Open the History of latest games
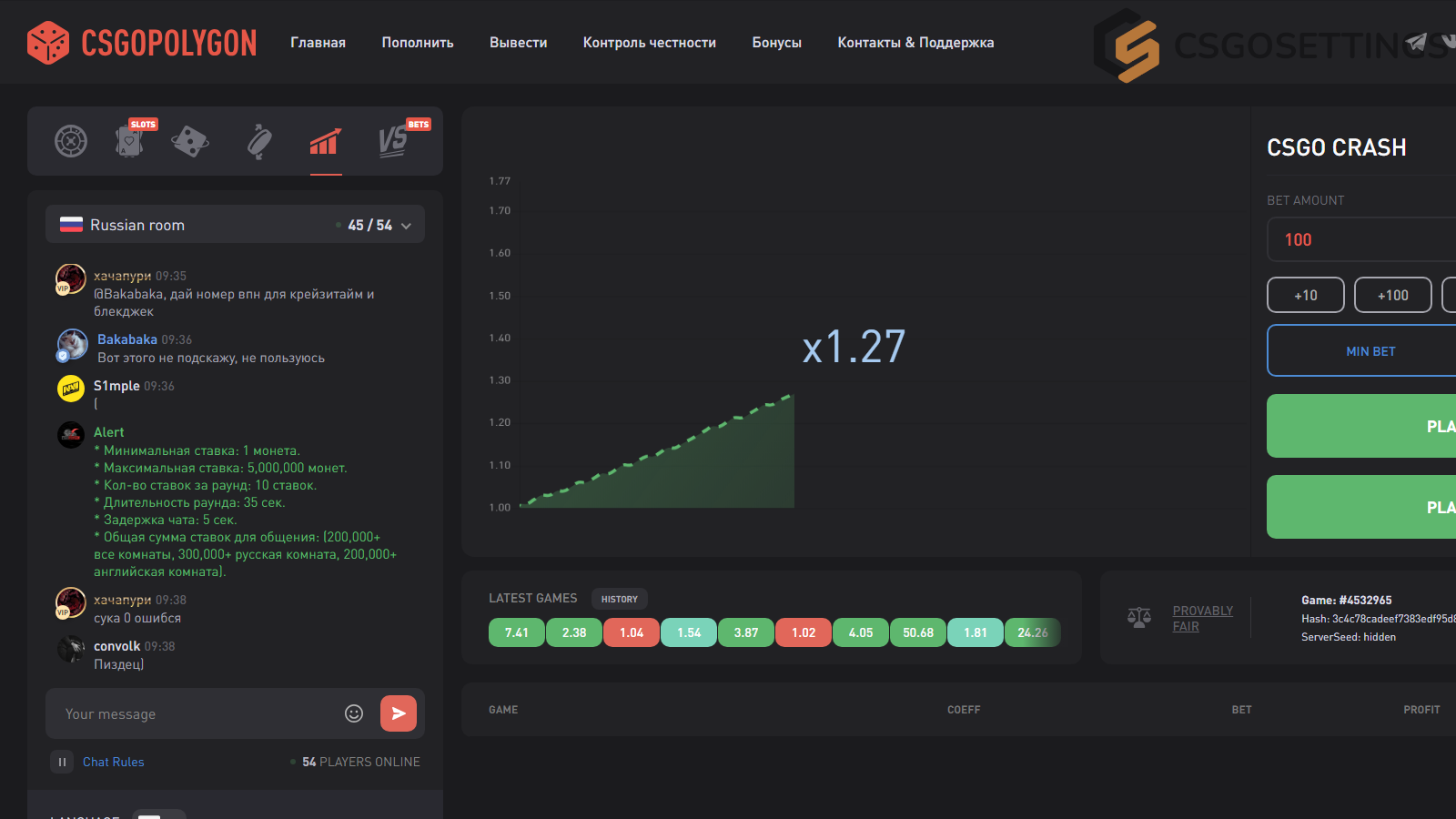The width and height of the screenshot is (1456, 819). pos(620,599)
